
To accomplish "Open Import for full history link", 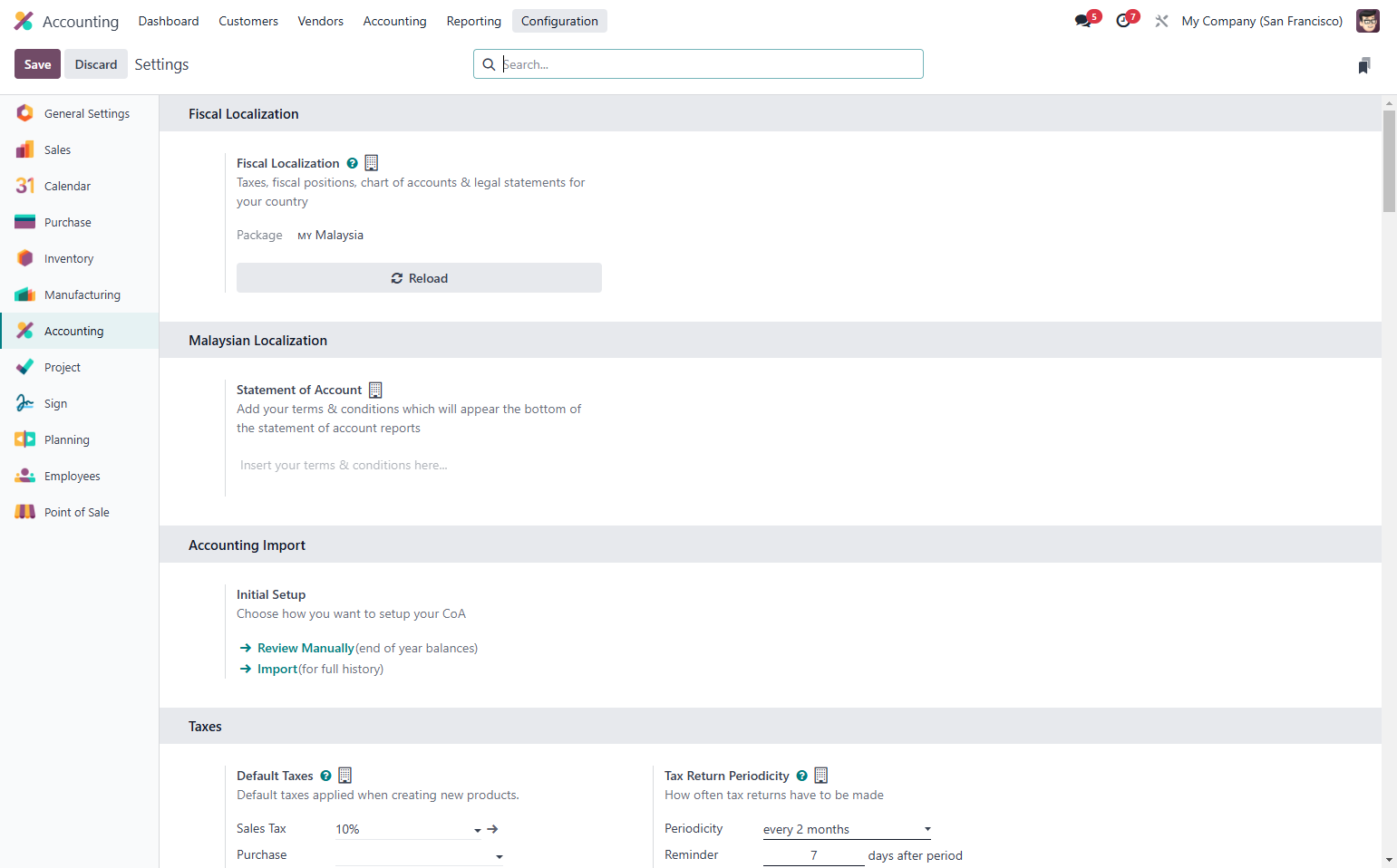I will (277, 669).
